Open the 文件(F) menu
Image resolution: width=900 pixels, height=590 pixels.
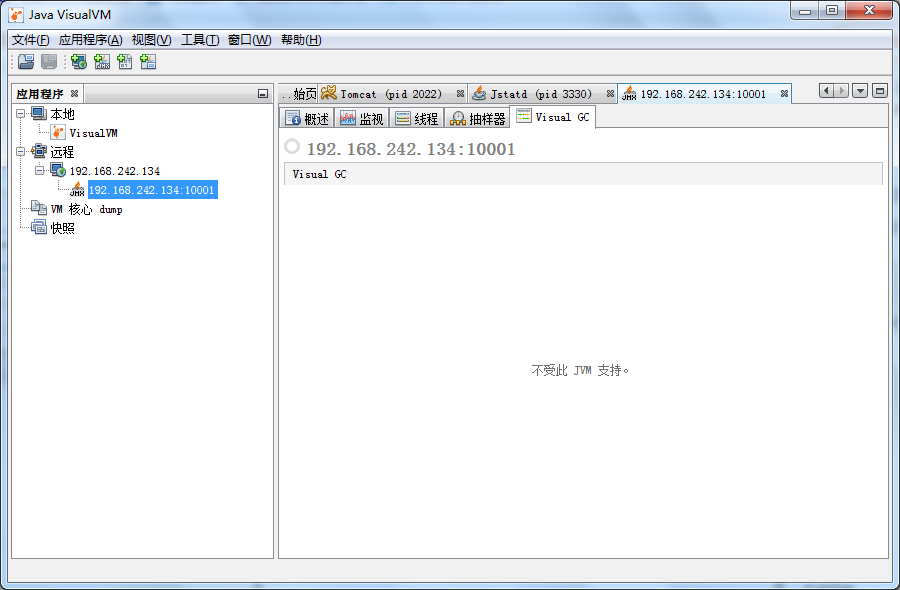tap(30, 40)
